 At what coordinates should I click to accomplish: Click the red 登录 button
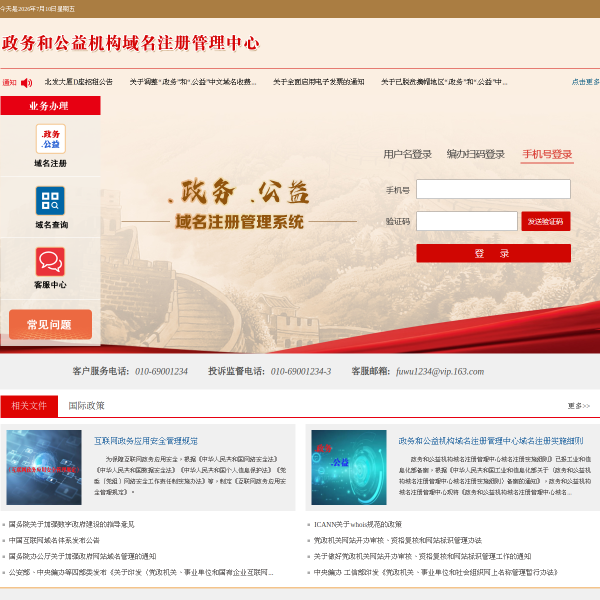(x=494, y=253)
